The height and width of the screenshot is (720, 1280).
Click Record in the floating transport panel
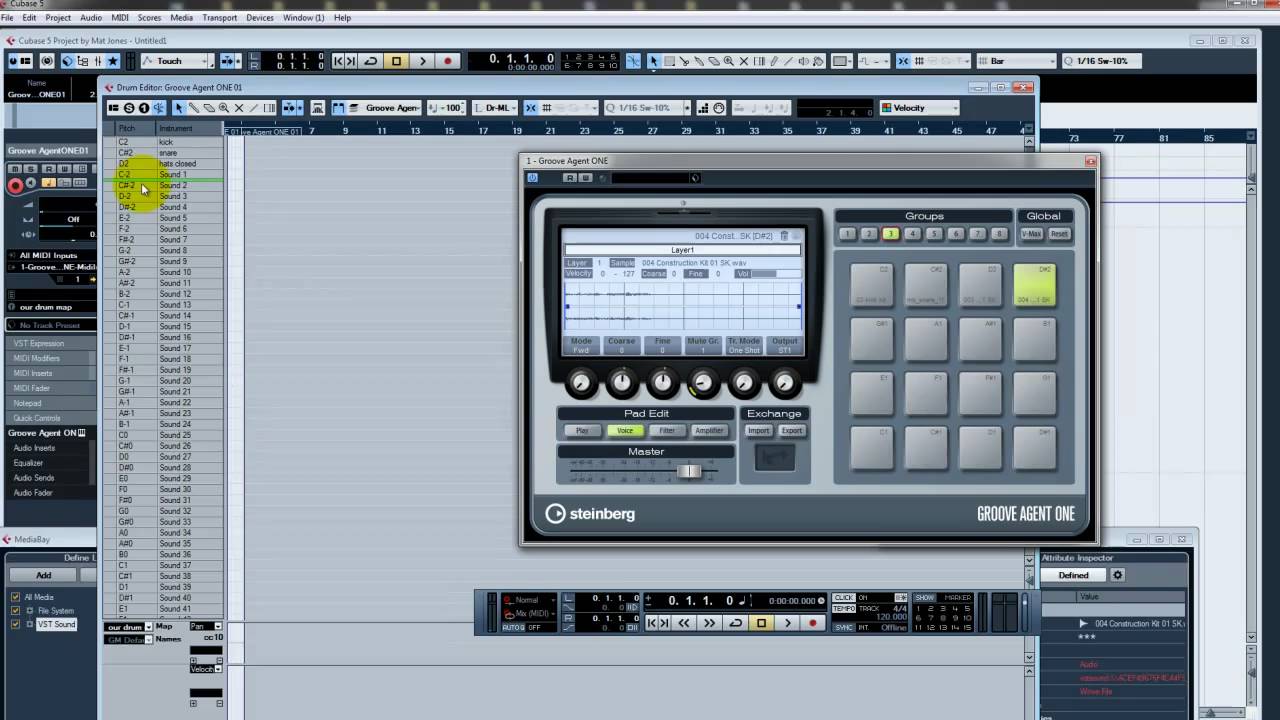click(813, 623)
